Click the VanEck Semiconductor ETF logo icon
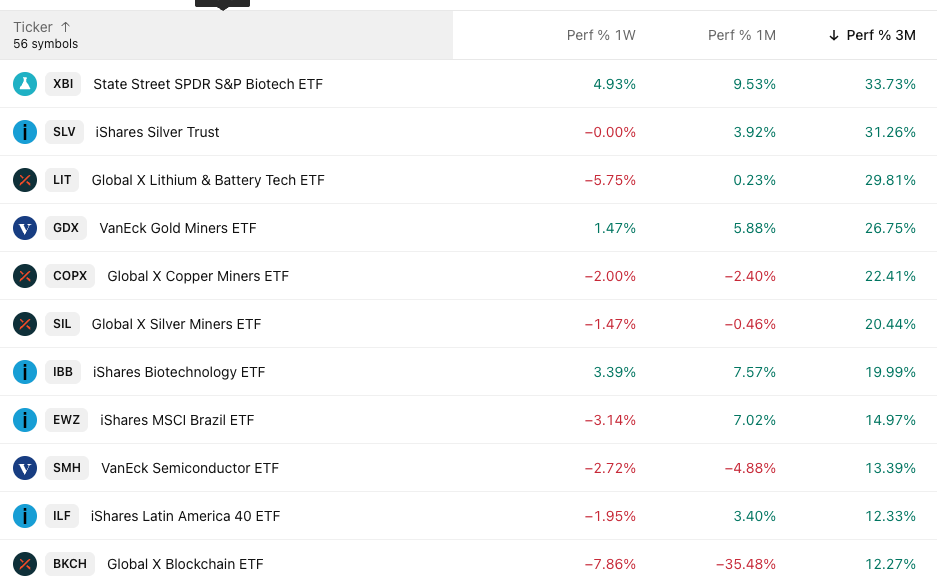937x585 pixels. [25, 468]
